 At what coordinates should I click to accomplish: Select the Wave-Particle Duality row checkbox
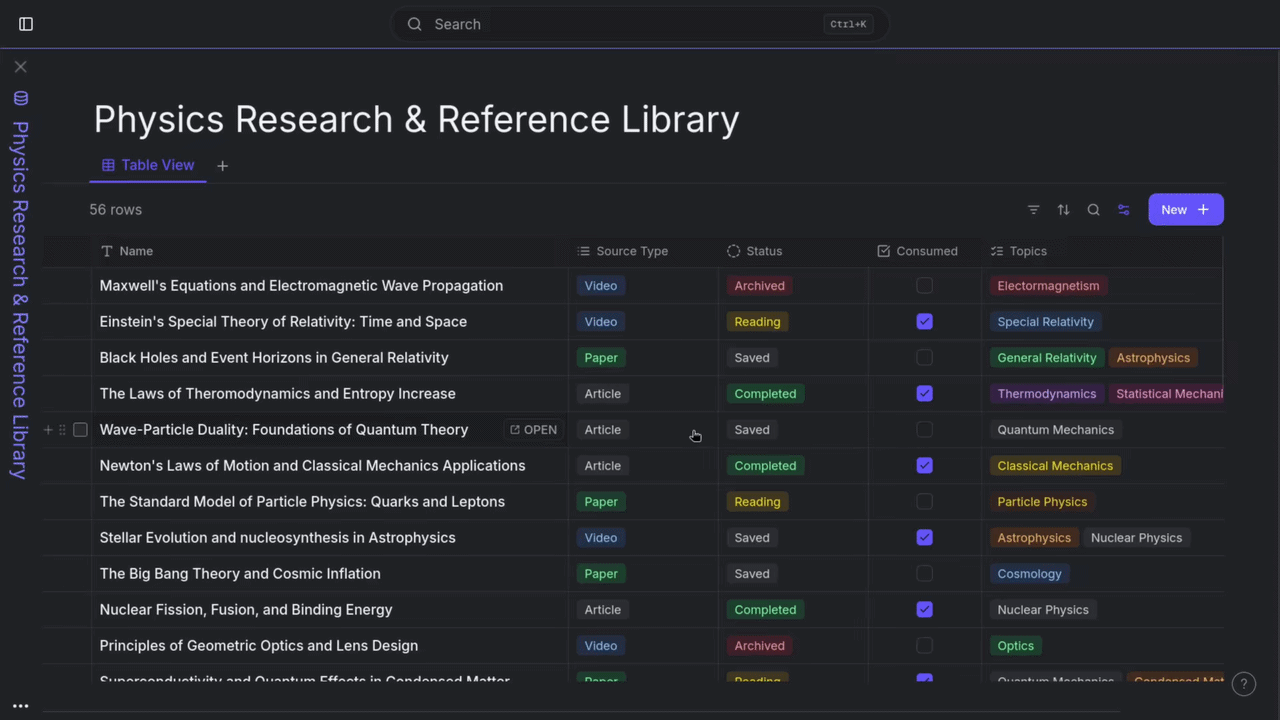click(80, 430)
